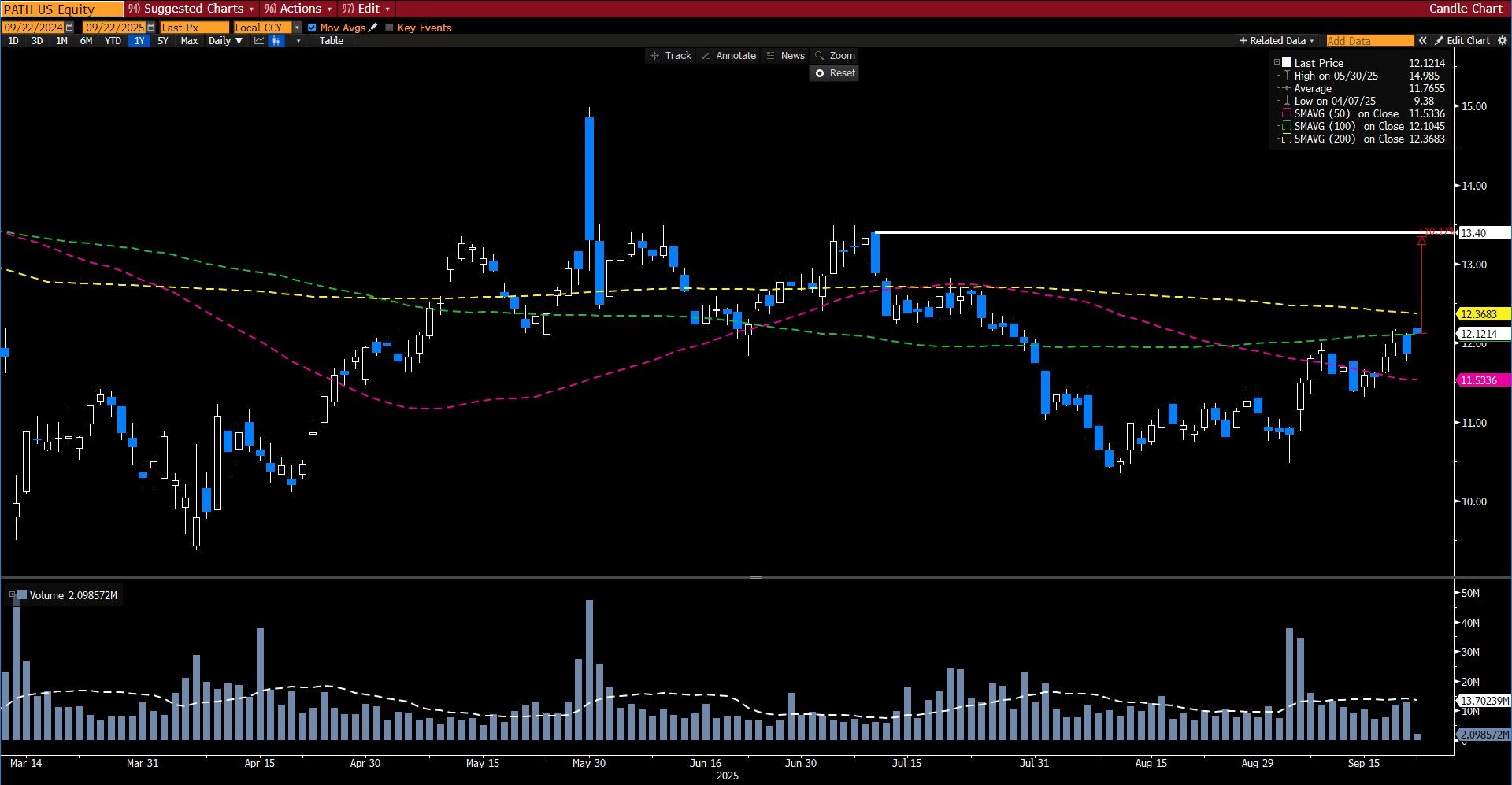This screenshot has width=1512, height=785.
Task: Click the PATH US Equity ticker field
Action: pyautogui.click(x=62, y=9)
